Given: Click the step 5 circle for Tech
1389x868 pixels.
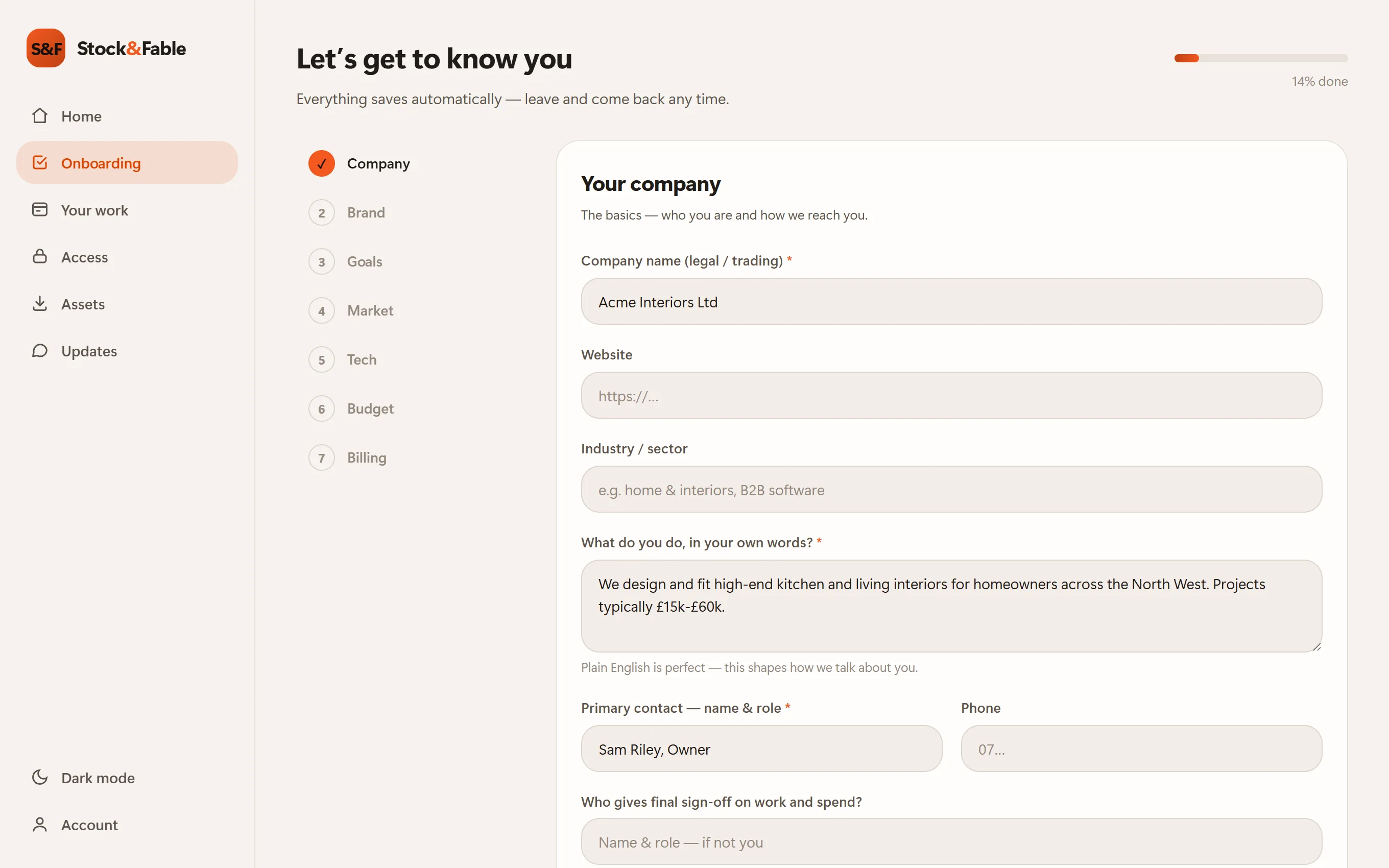Looking at the screenshot, I should coord(321,360).
